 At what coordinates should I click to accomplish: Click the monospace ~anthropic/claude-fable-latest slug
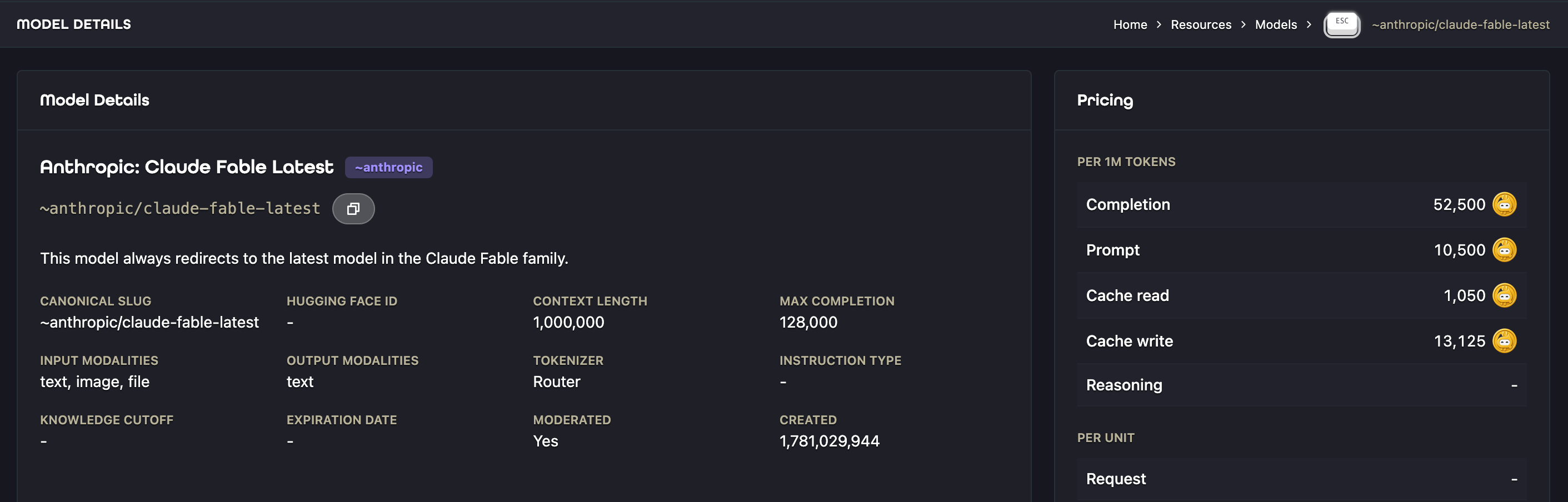click(x=180, y=209)
